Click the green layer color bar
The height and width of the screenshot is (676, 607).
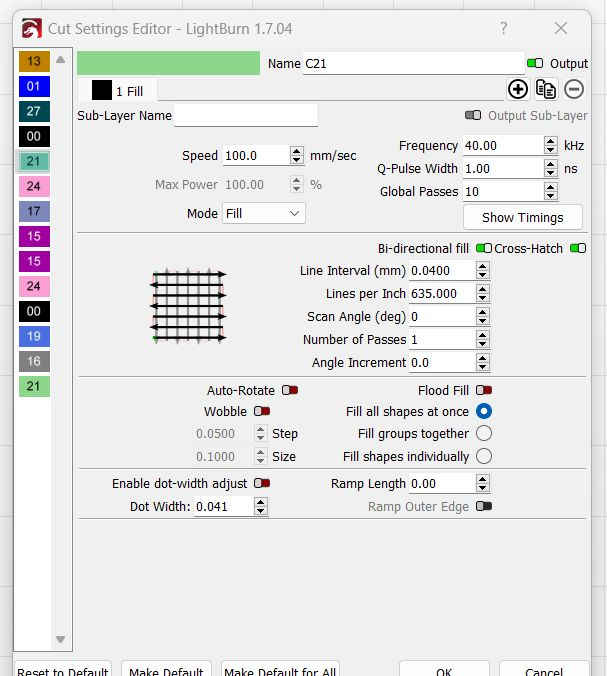point(168,63)
